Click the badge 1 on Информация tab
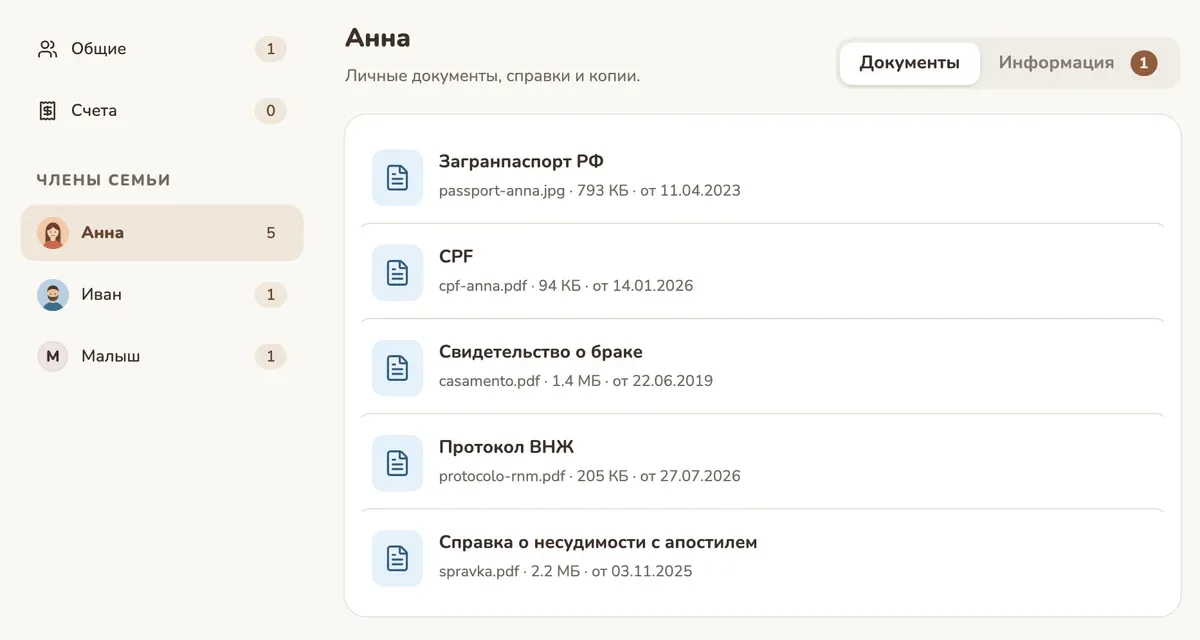 point(1144,63)
